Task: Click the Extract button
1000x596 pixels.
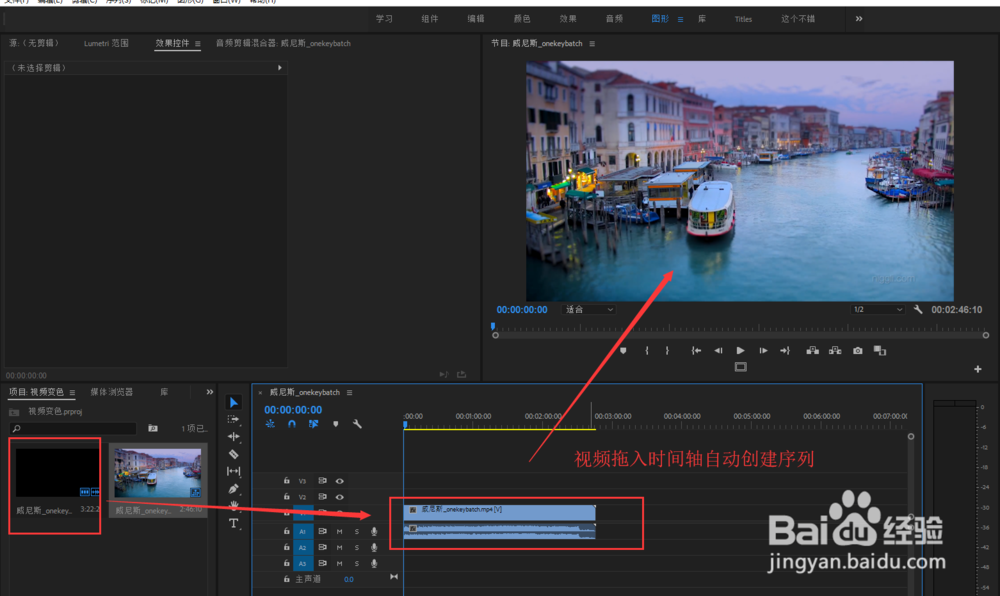Action: tap(835, 351)
